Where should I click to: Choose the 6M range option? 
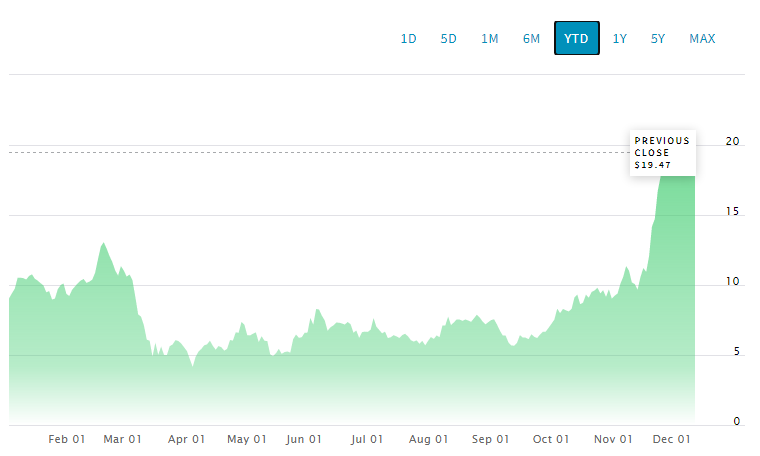pos(531,39)
